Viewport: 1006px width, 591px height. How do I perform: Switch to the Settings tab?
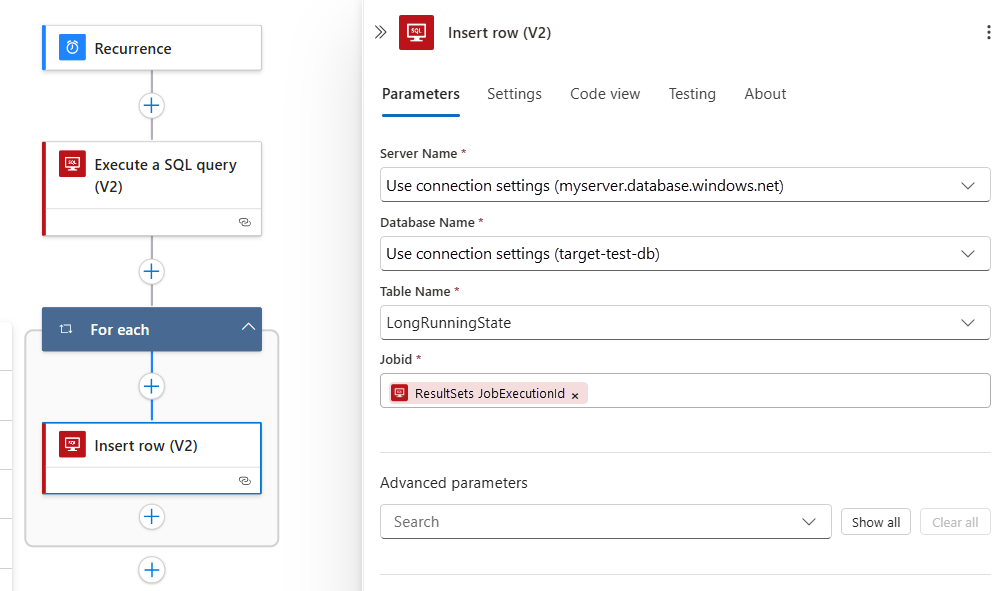[514, 94]
